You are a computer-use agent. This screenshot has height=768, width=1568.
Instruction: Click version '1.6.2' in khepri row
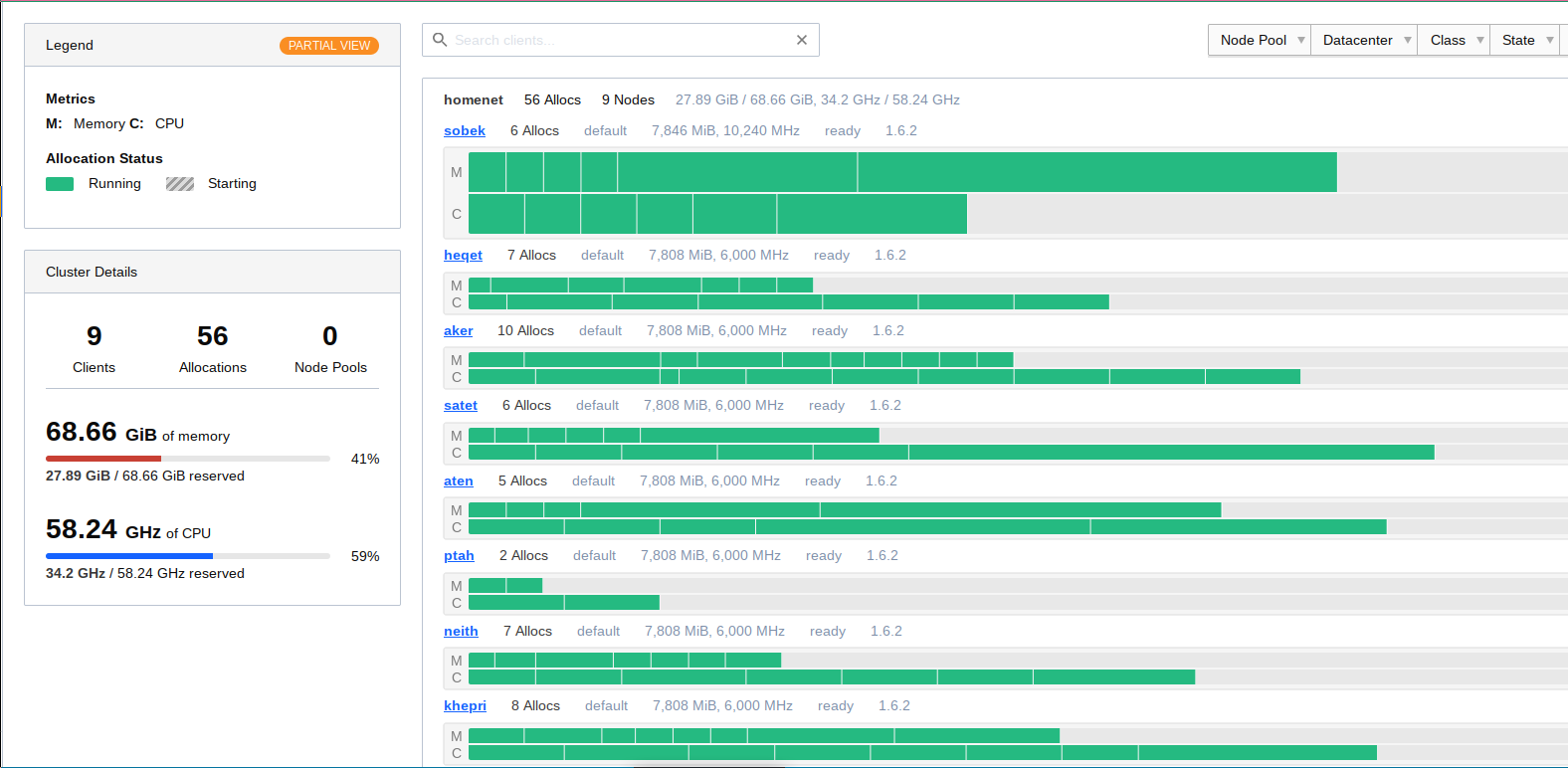coord(894,705)
